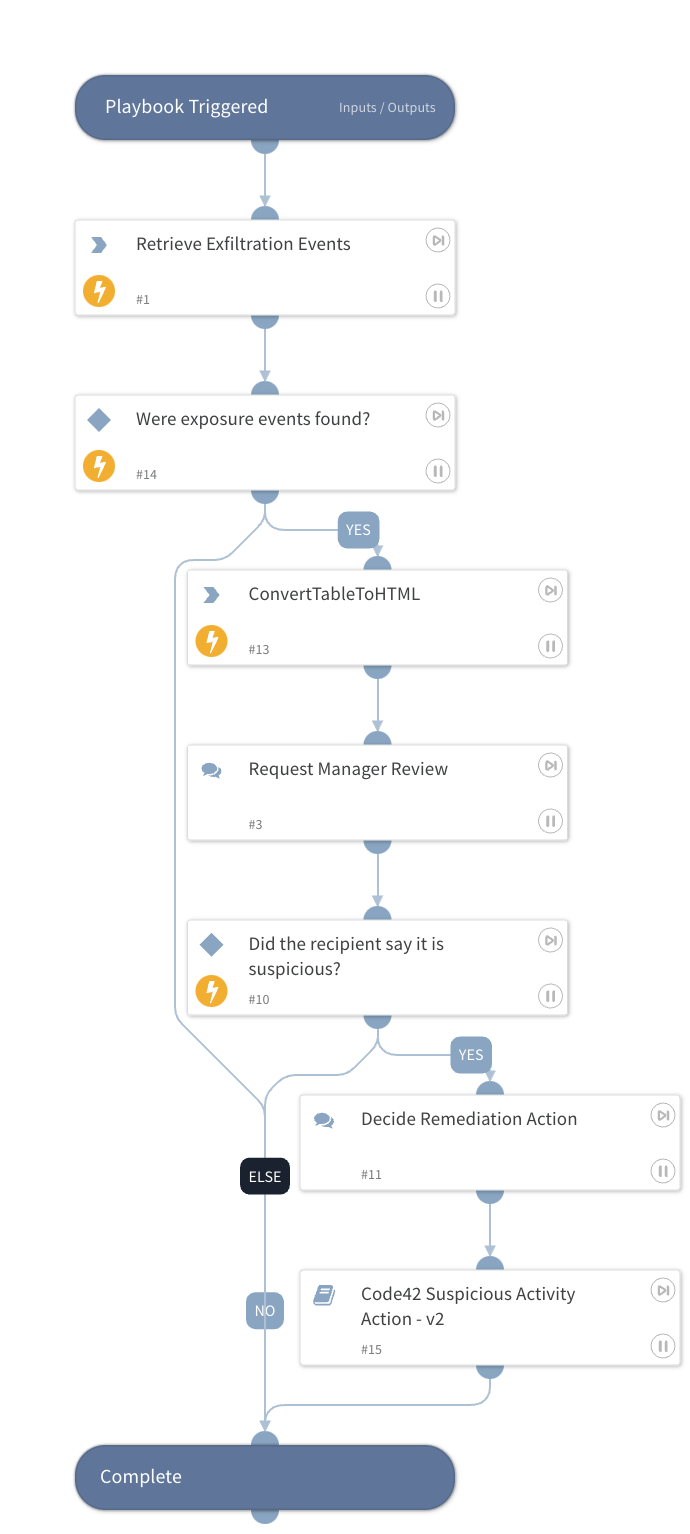Click the arrow icon on Retrieve Exfiltration Events
The image size is (690, 1534).
(x=98, y=244)
